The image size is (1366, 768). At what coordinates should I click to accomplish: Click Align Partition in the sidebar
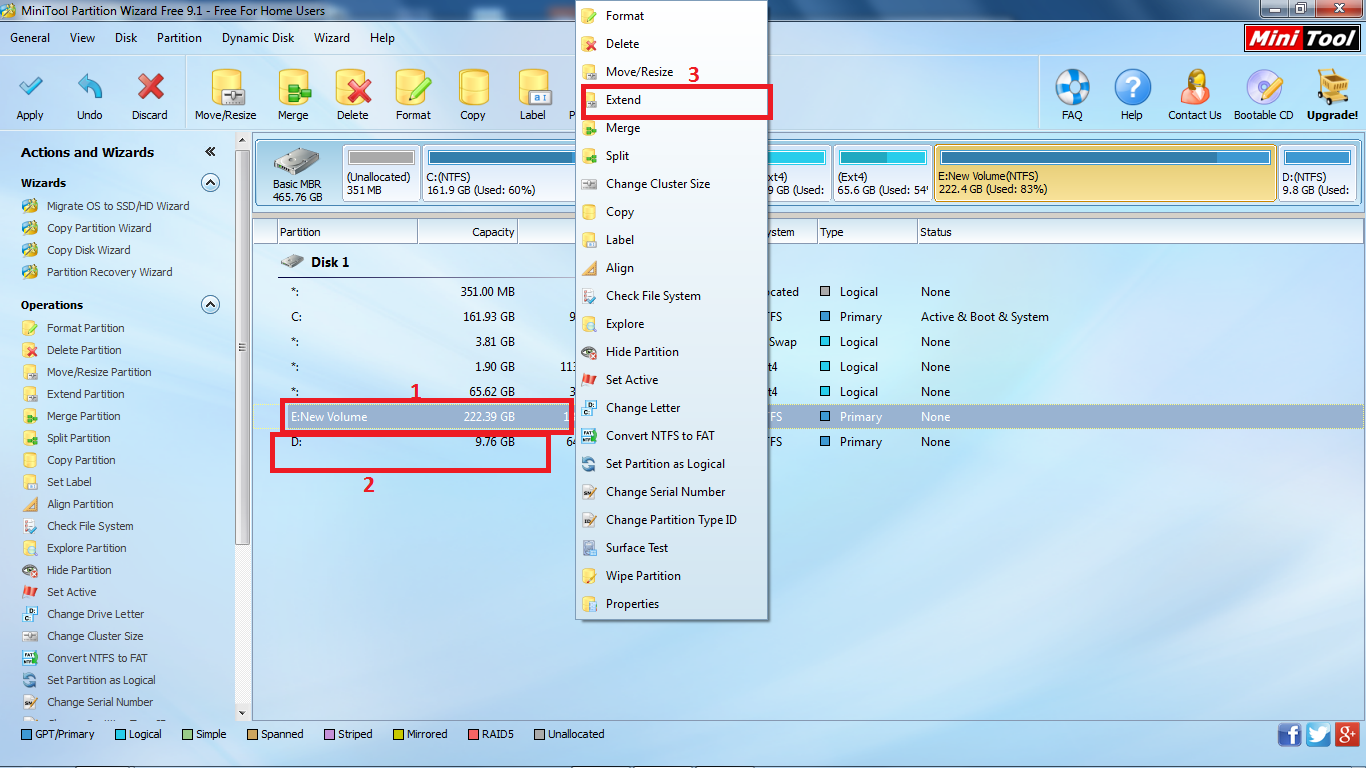click(x=80, y=504)
